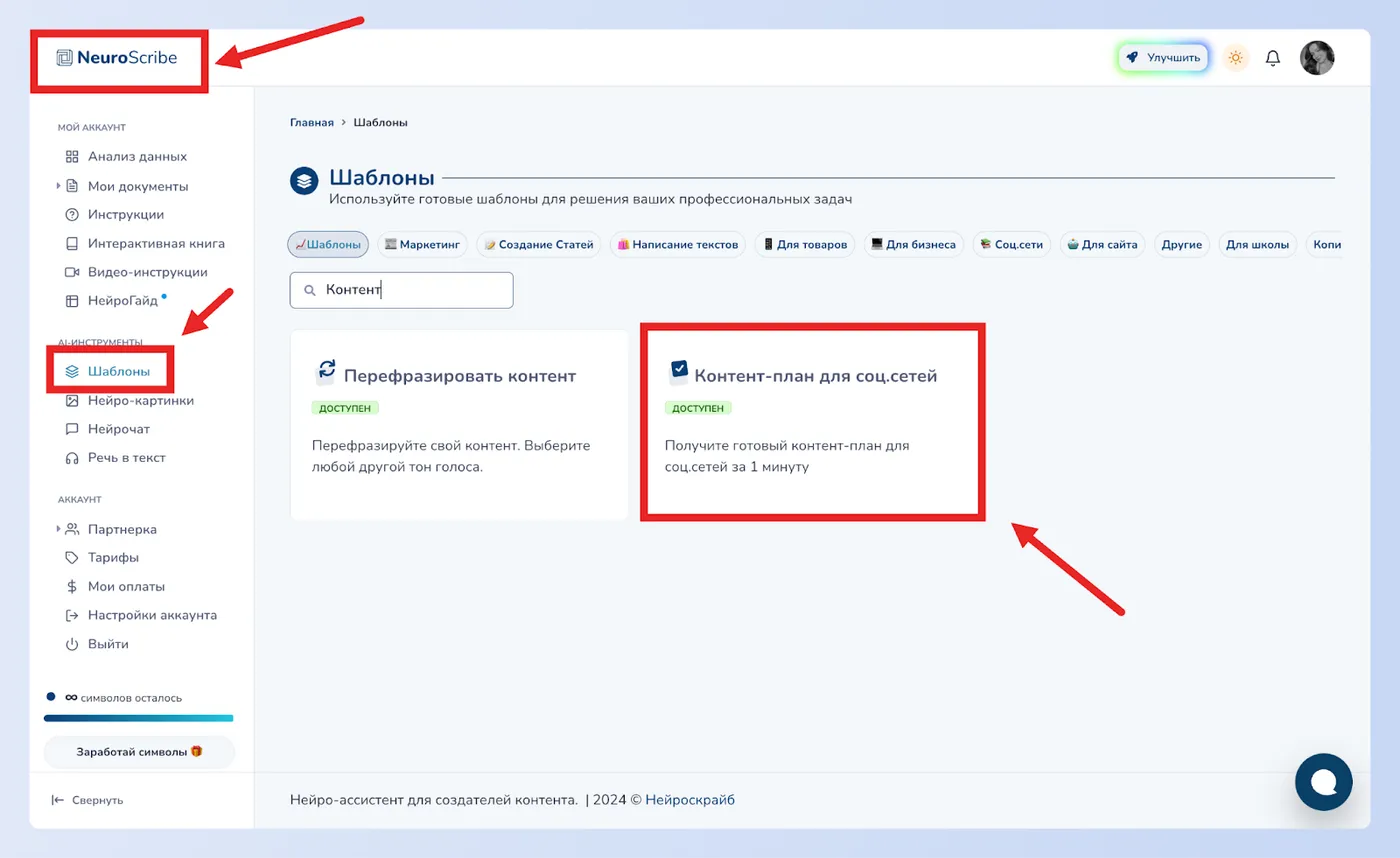The height and width of the screenshot is (858, 1400).
Task: Open НейроГайд in the sidebar
Action: pos(112,301)
